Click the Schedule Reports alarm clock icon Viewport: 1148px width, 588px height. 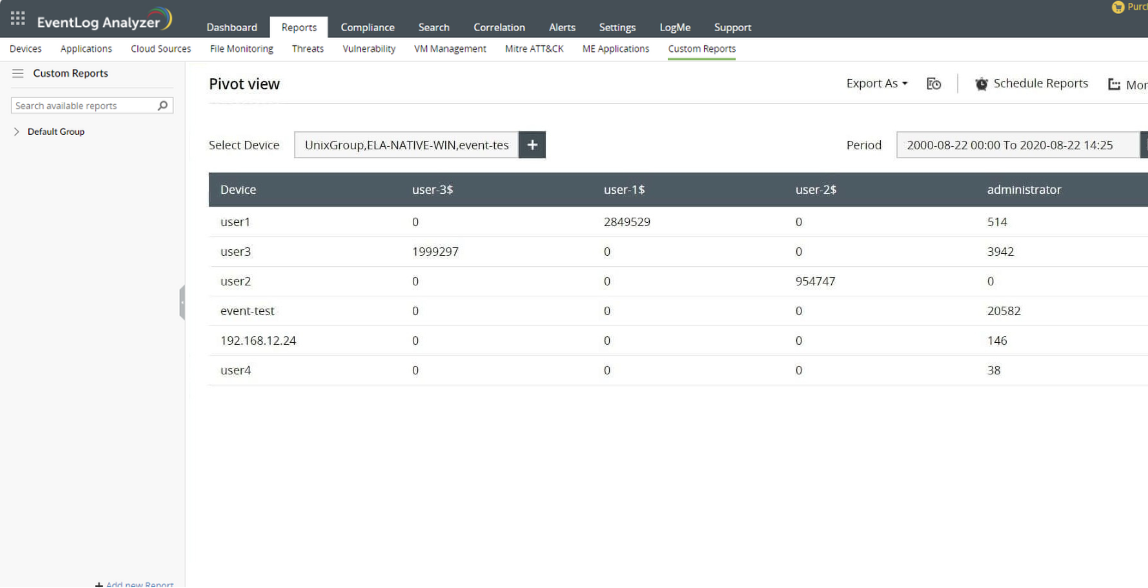pos(981,84)
